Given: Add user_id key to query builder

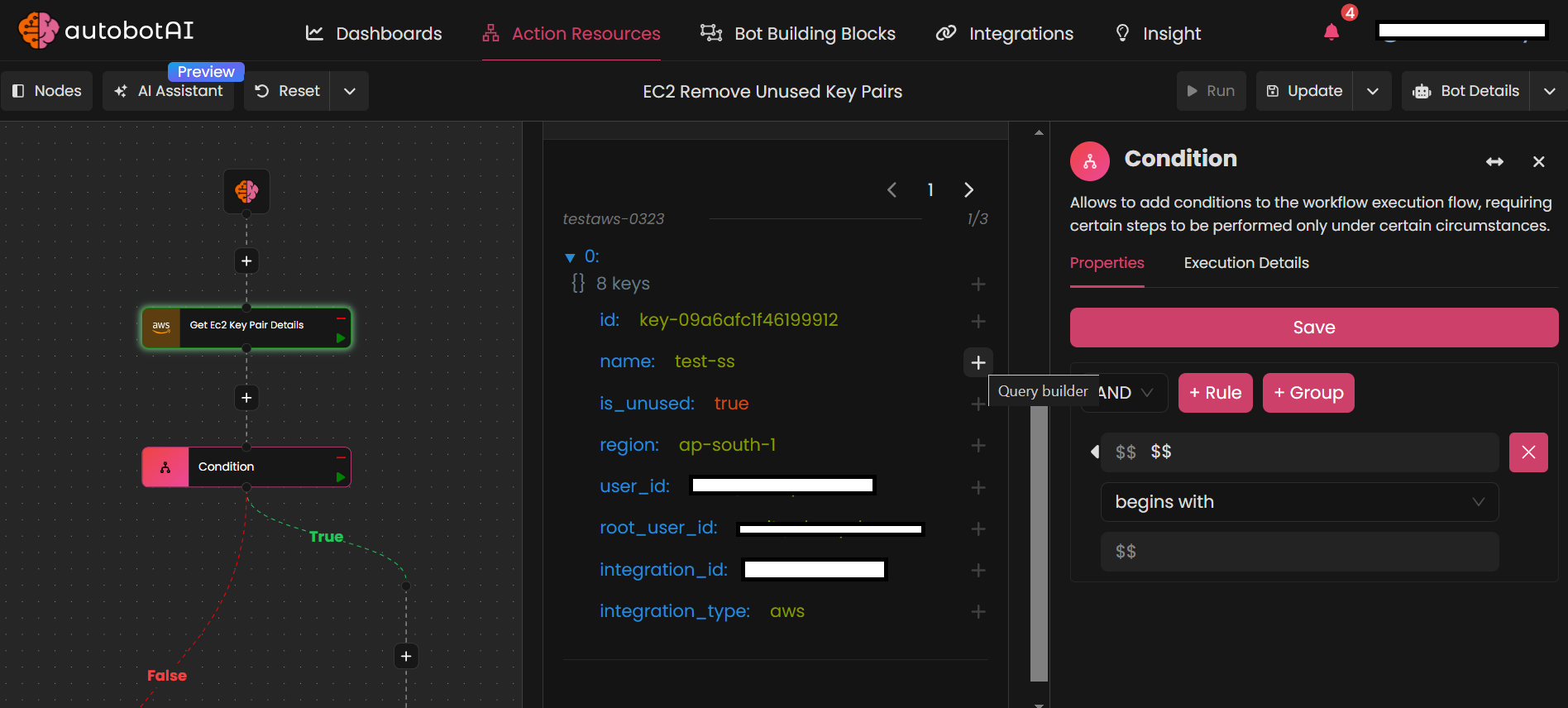Looking at the screenshot, I should point(978,488).
